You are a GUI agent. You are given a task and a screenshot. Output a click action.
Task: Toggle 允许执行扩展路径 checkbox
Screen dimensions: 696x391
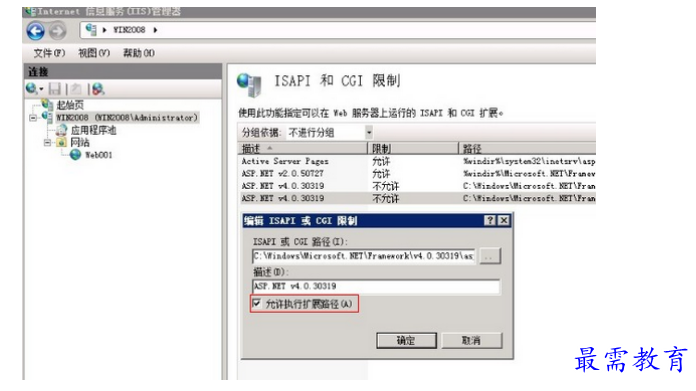pyautogui.click(x=256, y=304)
